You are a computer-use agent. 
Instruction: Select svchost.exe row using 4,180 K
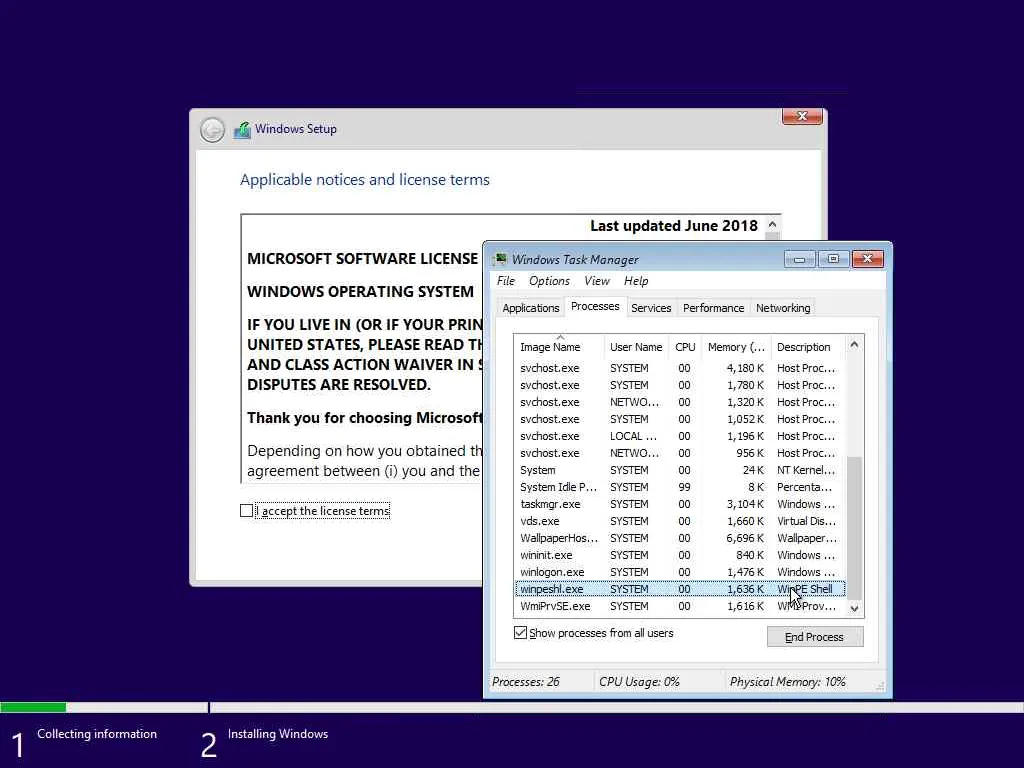pos(680,368)
